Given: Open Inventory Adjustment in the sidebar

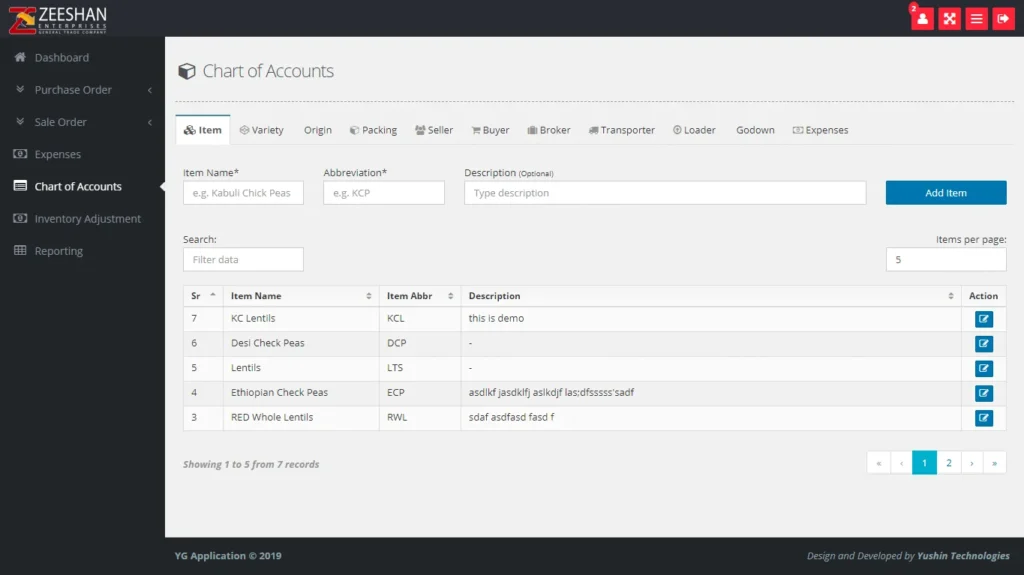Looking at the screenshot, I should pyautogui.click(x=87, y=219).
